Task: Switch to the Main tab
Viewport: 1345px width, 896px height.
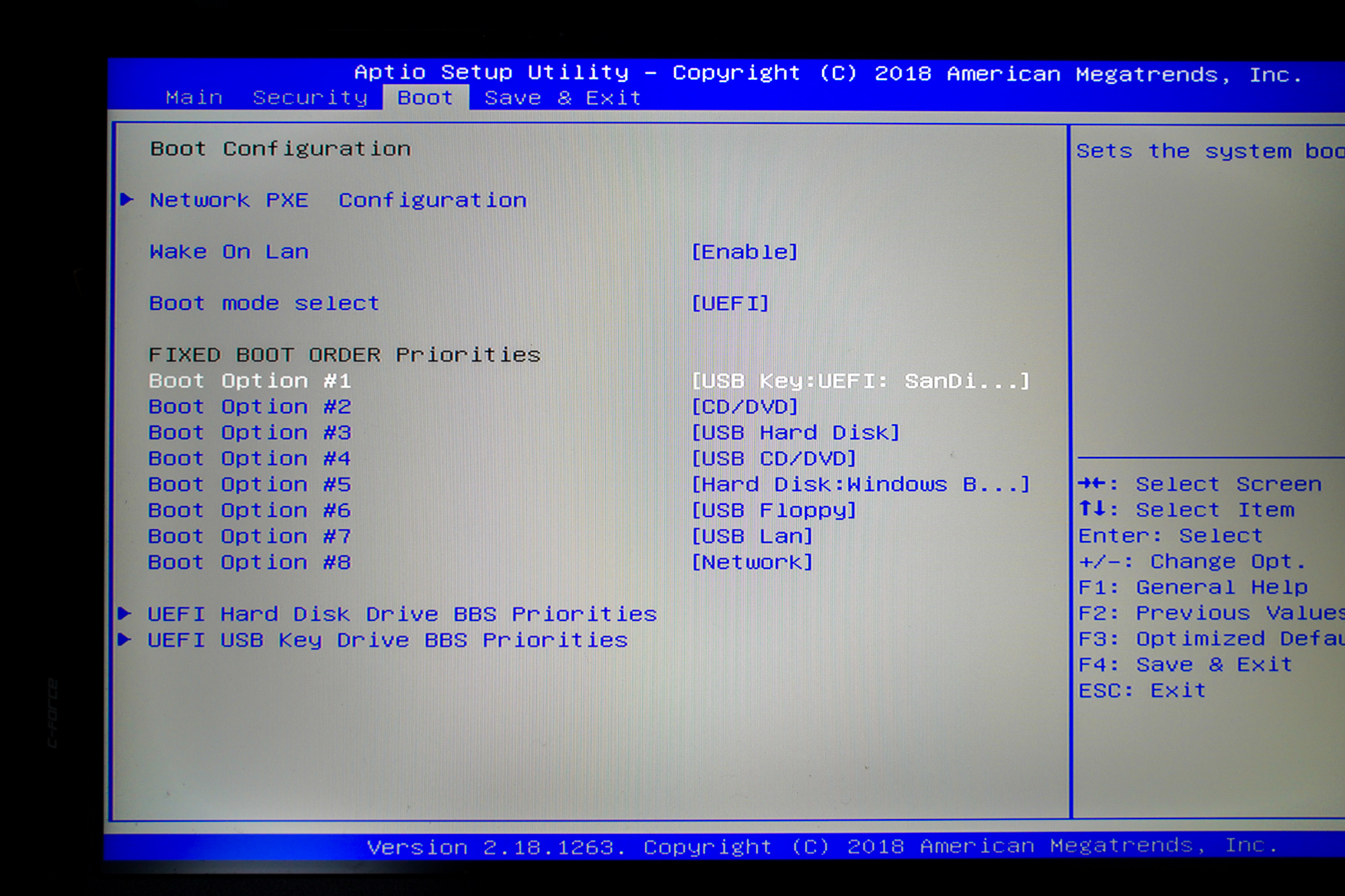Action: pos(194,98)
